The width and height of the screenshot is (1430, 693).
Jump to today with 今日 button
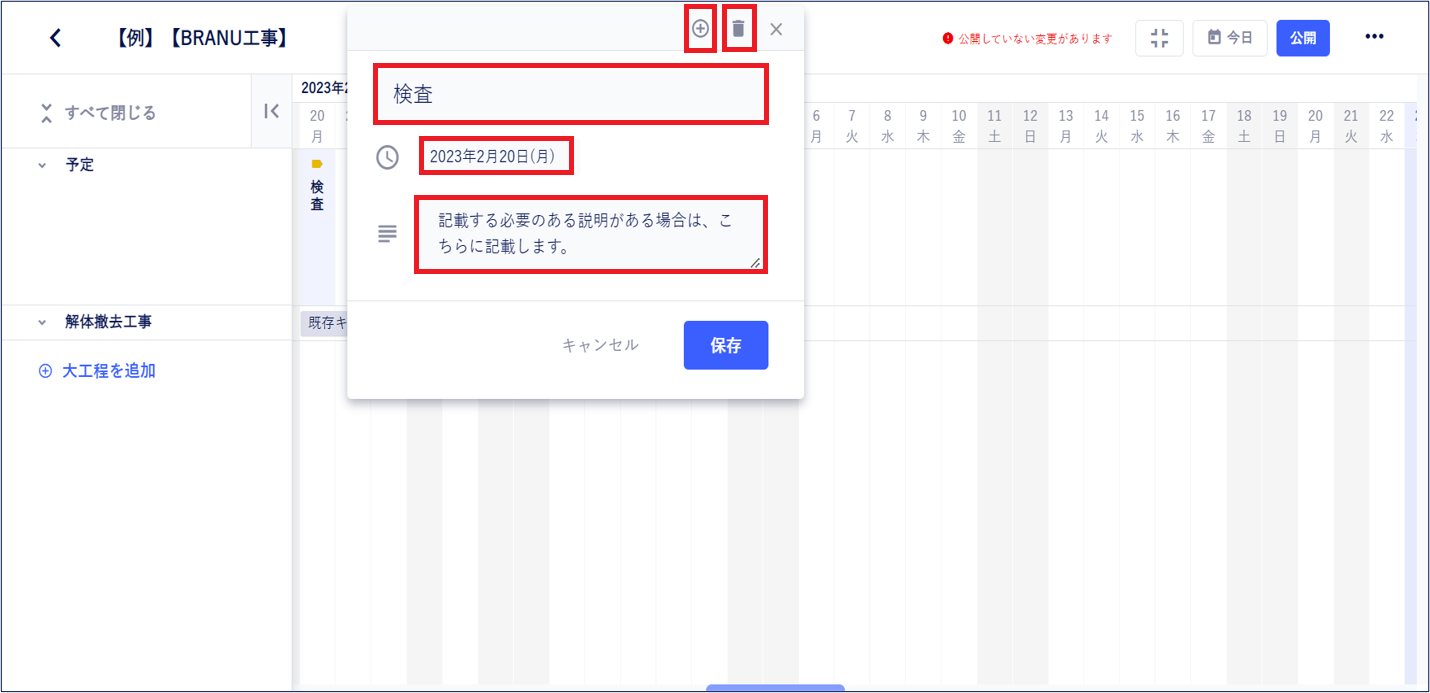pos(1230,38)
